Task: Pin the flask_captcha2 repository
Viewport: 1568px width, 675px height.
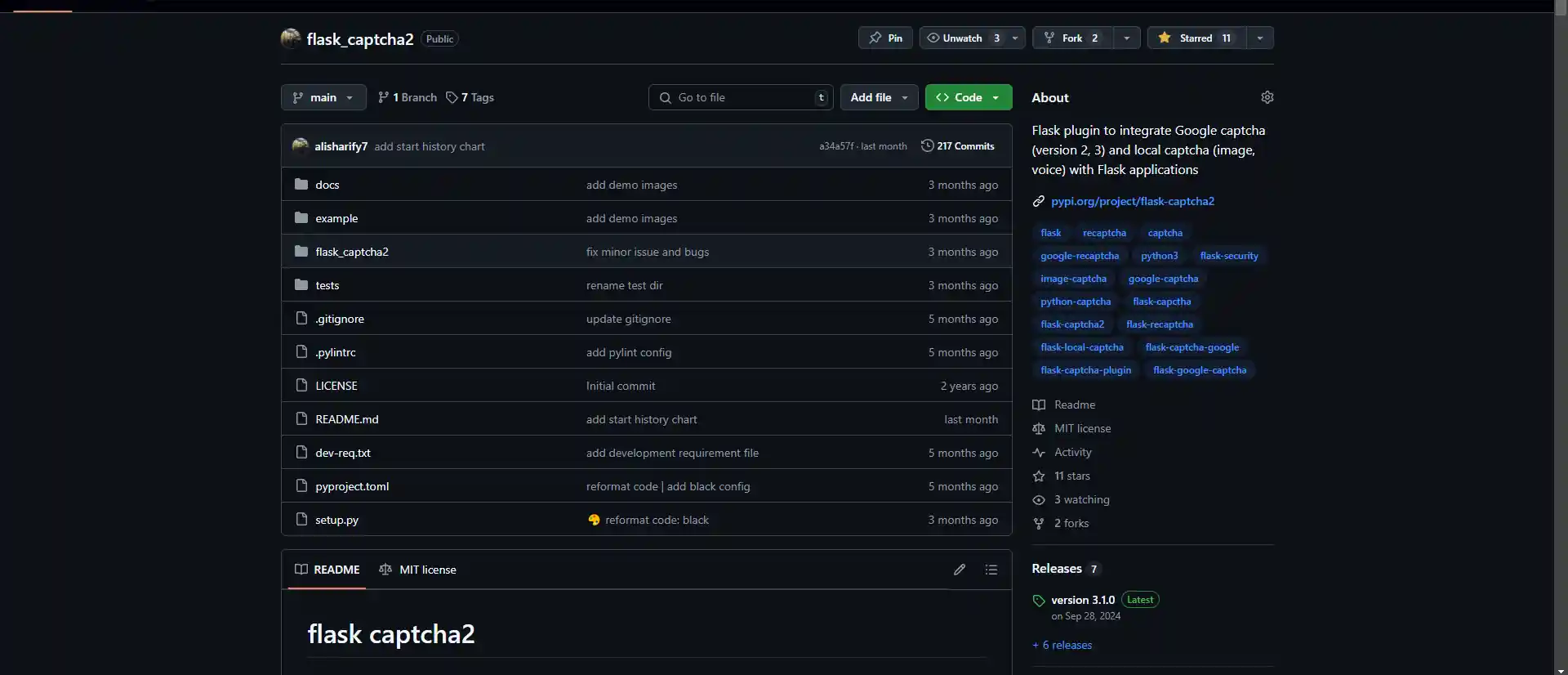Action: (x=886, y=38)
